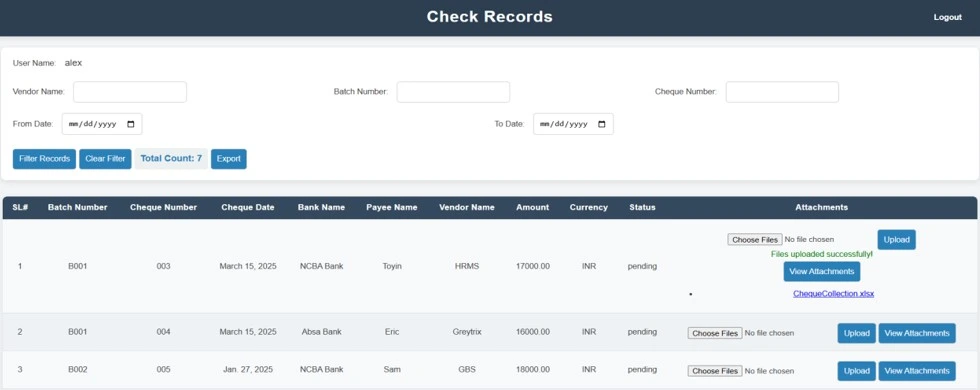Choose Files for the Greytrix row
This screenshot has width=980, height=390.
(715, 333)
